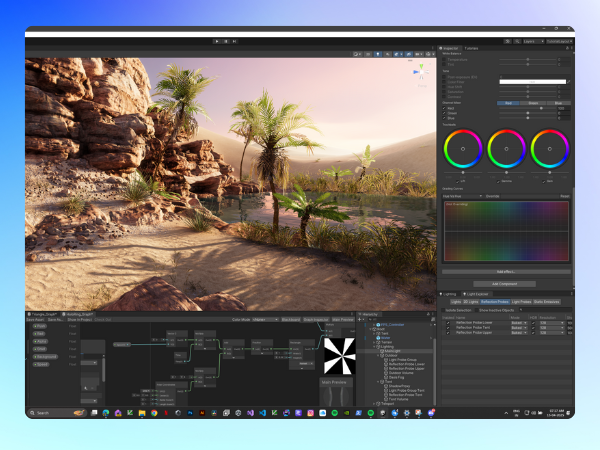The width and height of the screenshot is (600, 450).
Task: Enable the Color Filter override checkbox
Action: click(x=444, y=82)
